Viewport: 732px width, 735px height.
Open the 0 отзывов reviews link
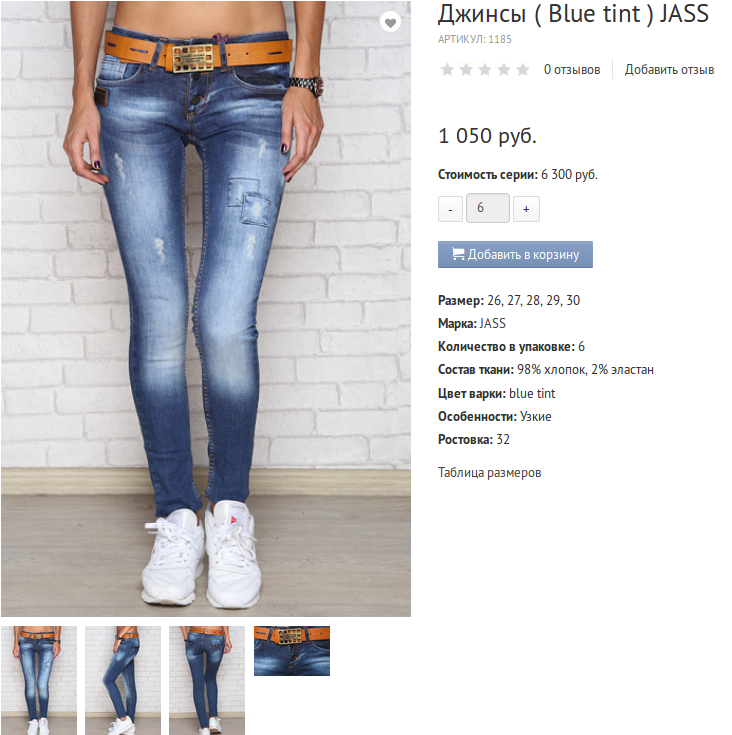[x=572, y=69]
